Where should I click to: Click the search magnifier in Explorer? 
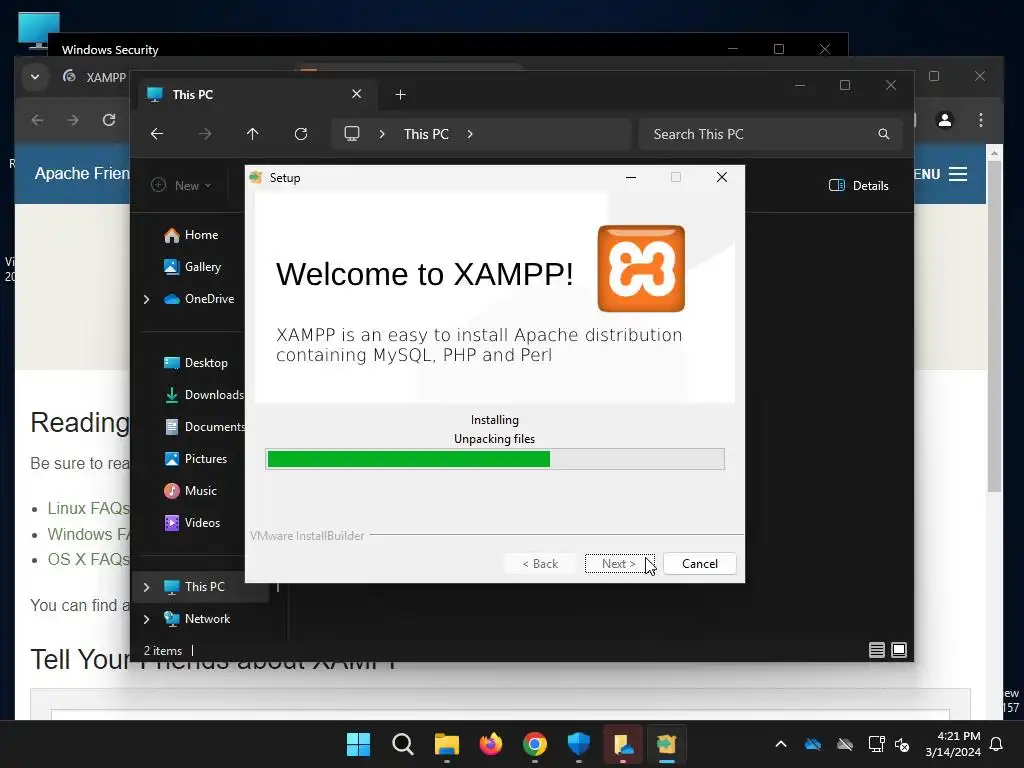884,134
